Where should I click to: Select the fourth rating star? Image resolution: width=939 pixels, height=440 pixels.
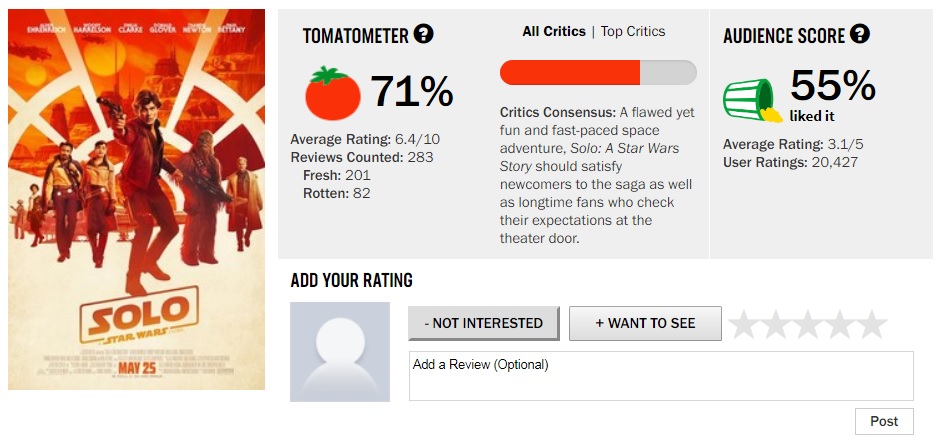point(840,324)
